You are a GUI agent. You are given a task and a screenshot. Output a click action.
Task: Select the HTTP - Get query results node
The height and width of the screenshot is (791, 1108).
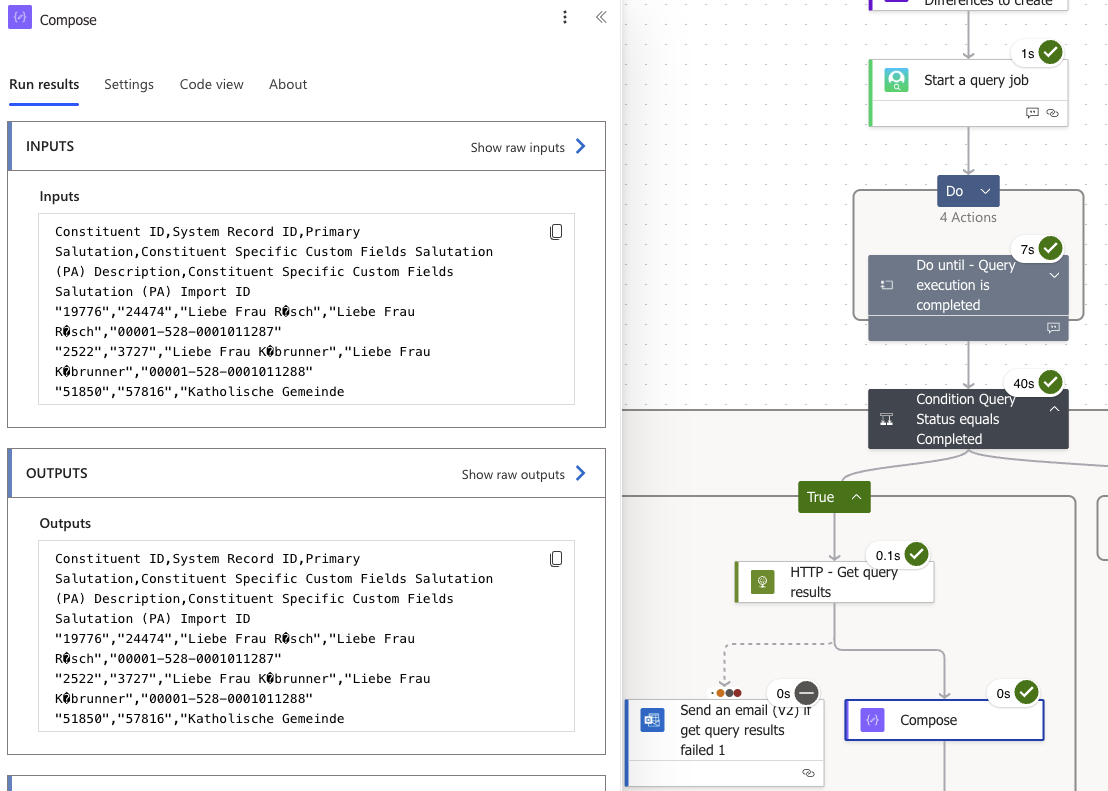click(834, 581)
